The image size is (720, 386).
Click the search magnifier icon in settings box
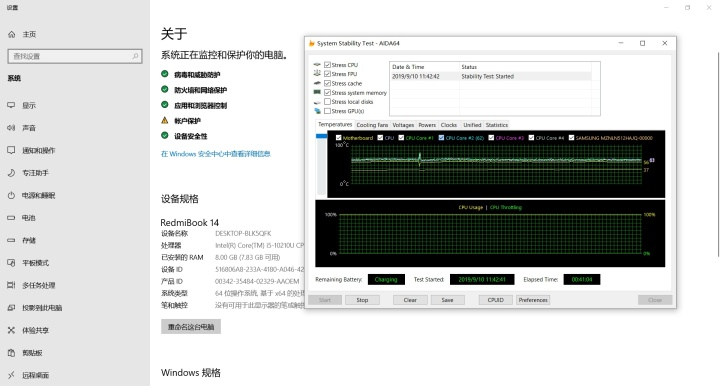[x=135, y=56]
